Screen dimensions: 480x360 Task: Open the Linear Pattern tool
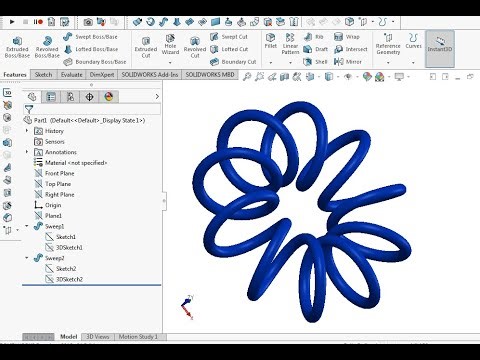point(290,44)
